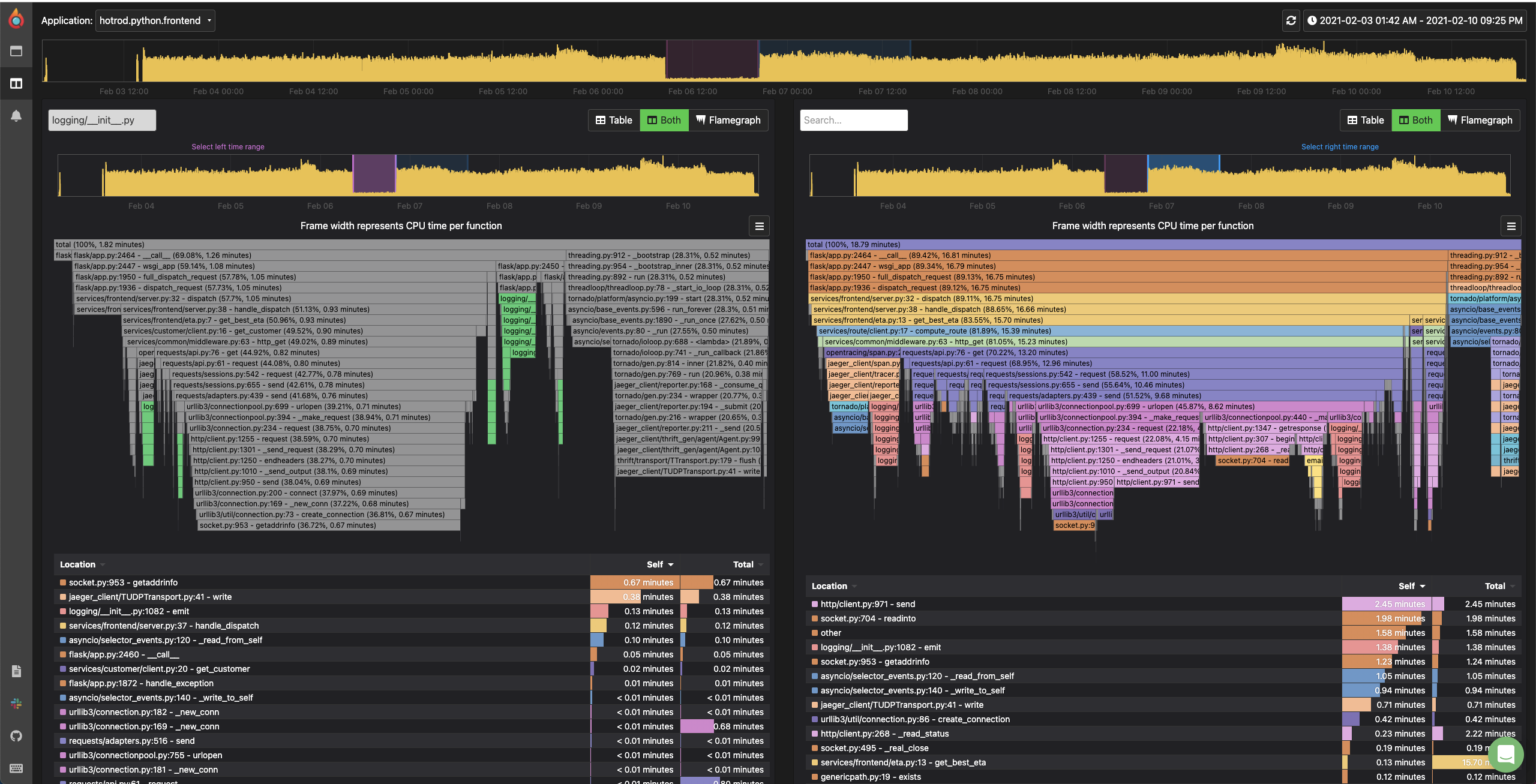Open the hotrod.python.frontend application dropdown

(x=155, y=20)
